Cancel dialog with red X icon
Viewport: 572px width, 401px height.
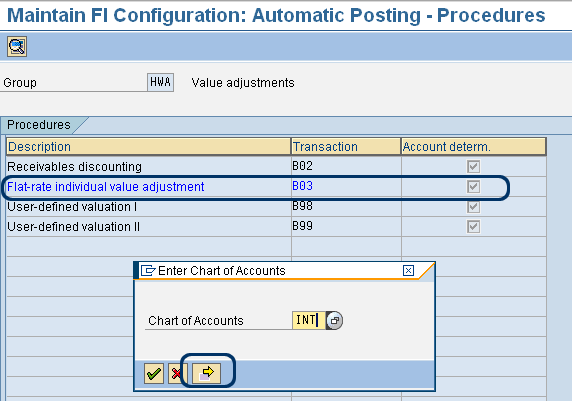point(177,373)
